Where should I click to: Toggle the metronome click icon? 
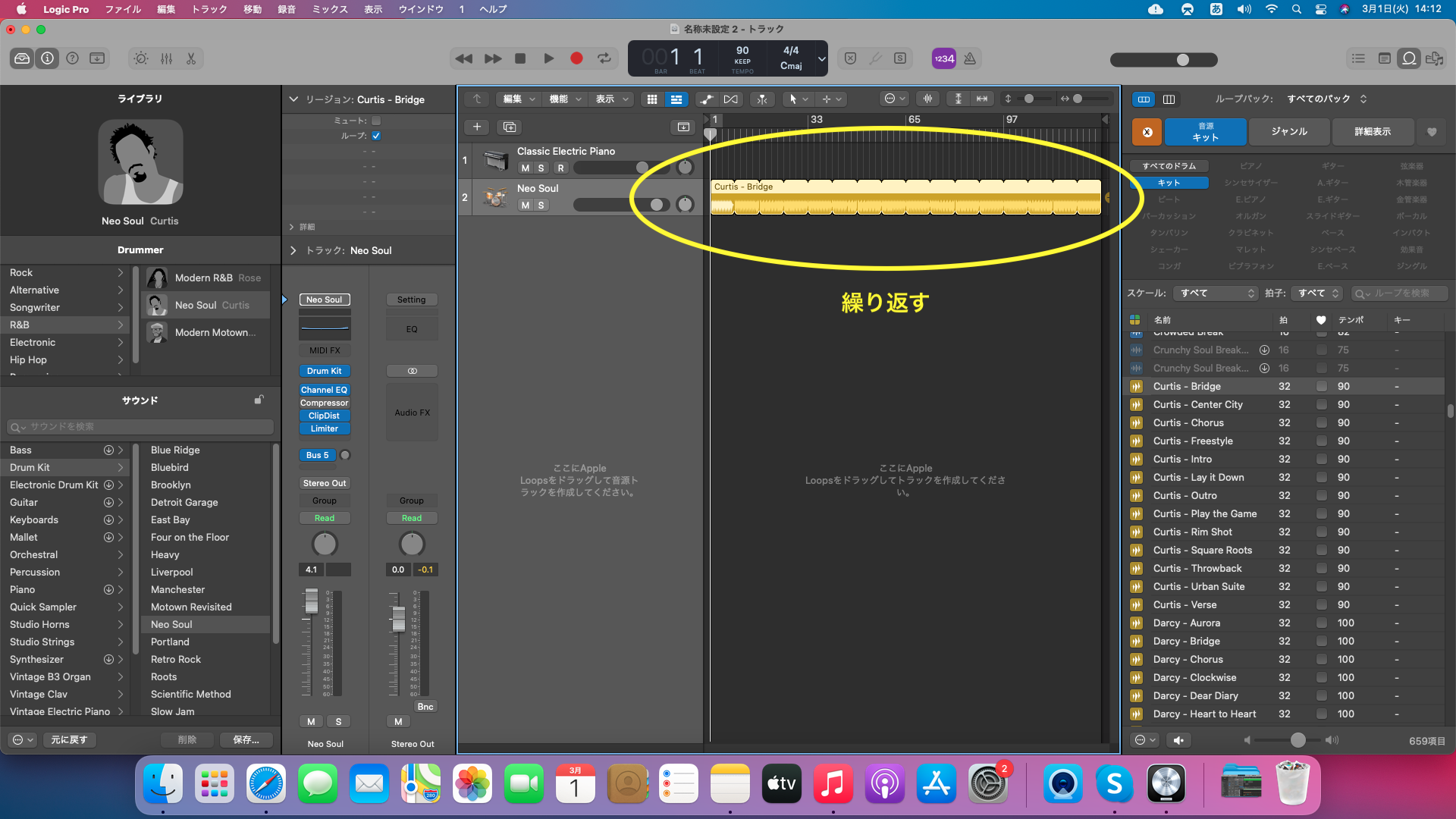(x=970, y=58)
